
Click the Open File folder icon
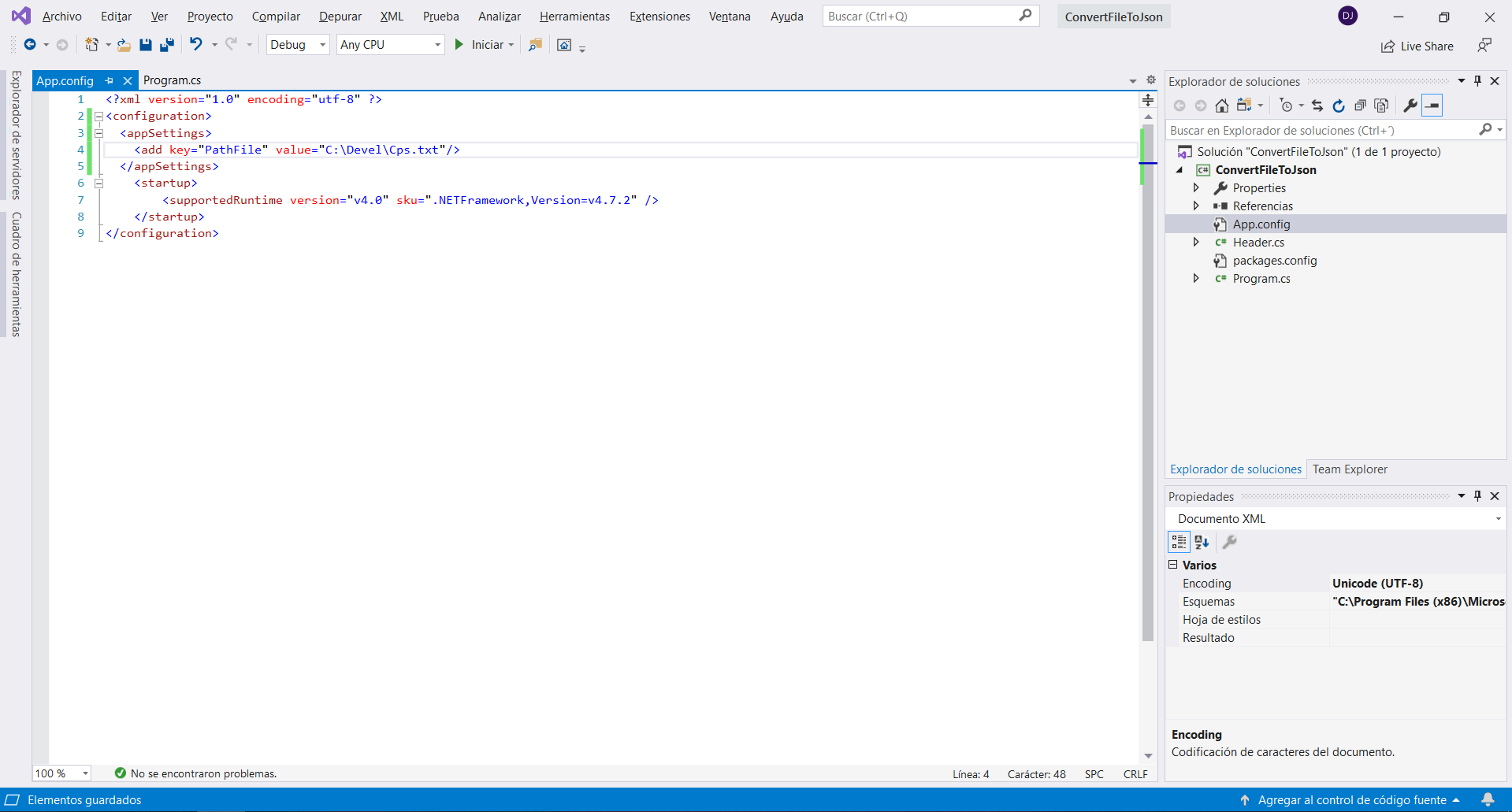(x=124, y=45)
